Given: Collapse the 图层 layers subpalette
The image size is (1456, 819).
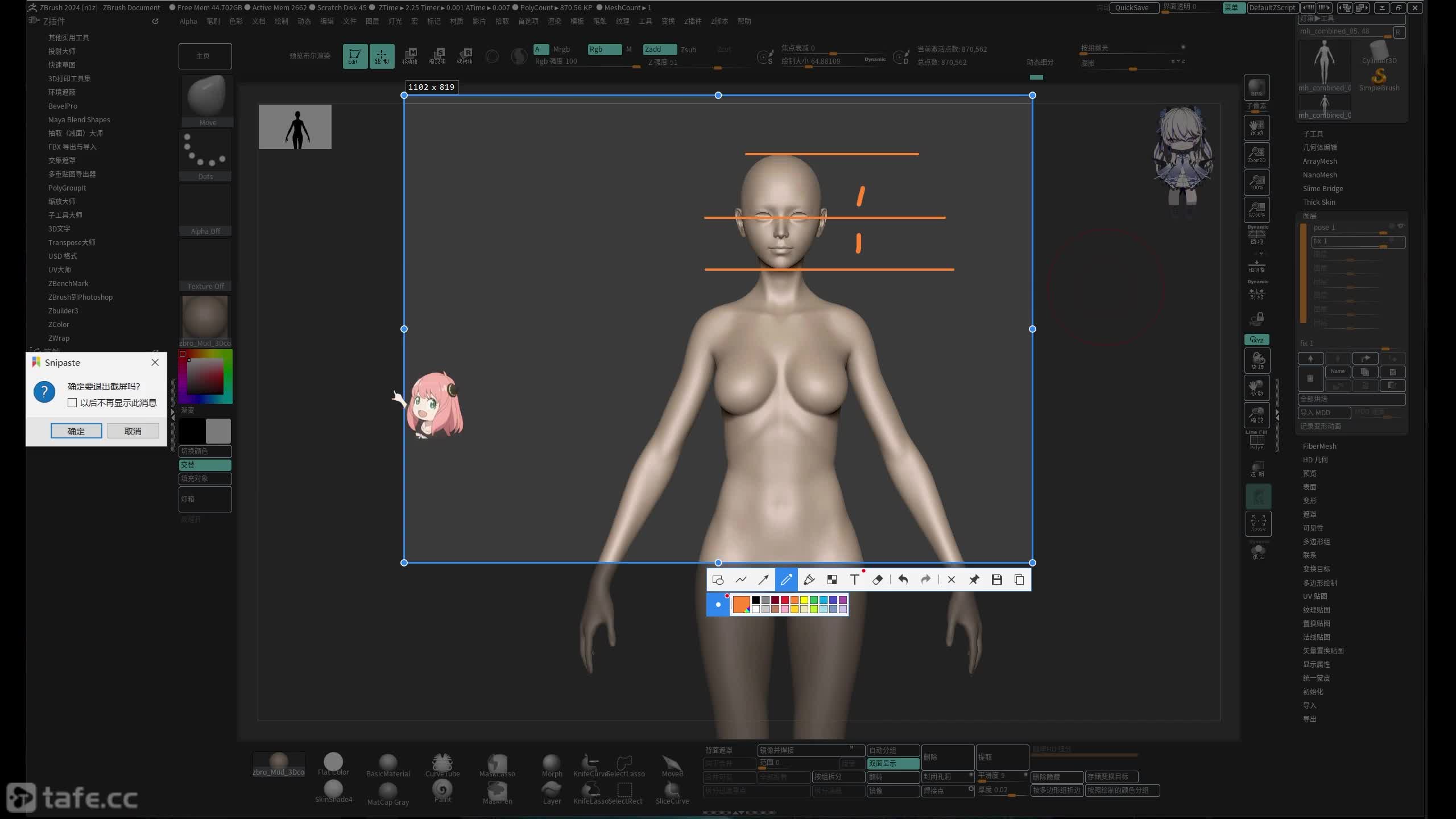Looking at the screenshot, I should pos(1309,216).
